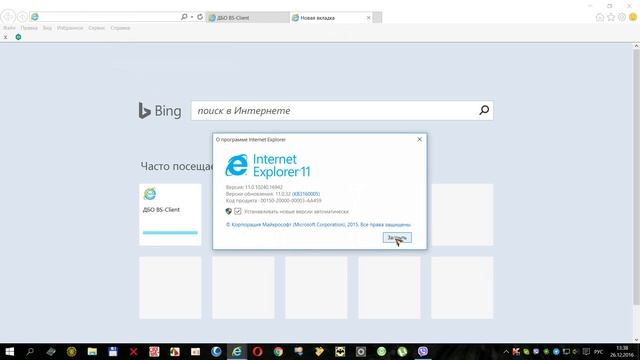Open the Windows Start menu

(x=9, y=351)
